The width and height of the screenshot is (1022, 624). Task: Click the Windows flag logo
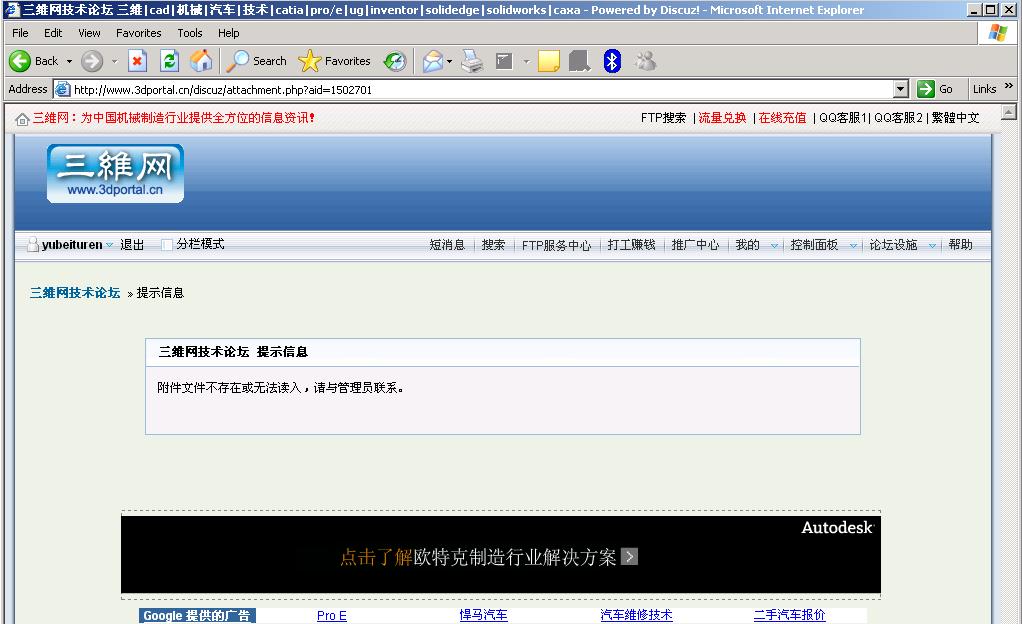click(997, 33)
